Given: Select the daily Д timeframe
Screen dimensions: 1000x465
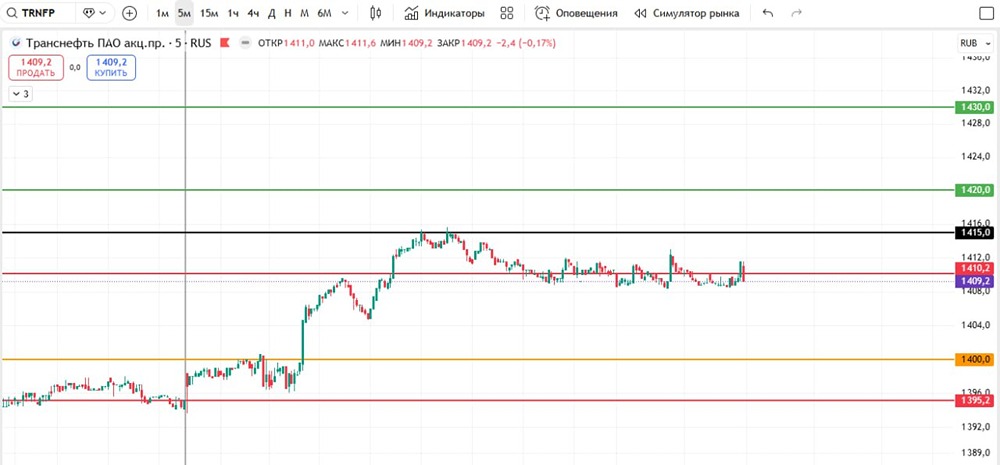Looking at the screenshot, I should [x=272, y=13].
